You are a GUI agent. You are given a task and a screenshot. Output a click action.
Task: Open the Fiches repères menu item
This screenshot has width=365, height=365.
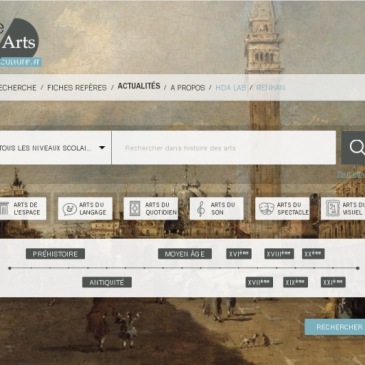77,88
